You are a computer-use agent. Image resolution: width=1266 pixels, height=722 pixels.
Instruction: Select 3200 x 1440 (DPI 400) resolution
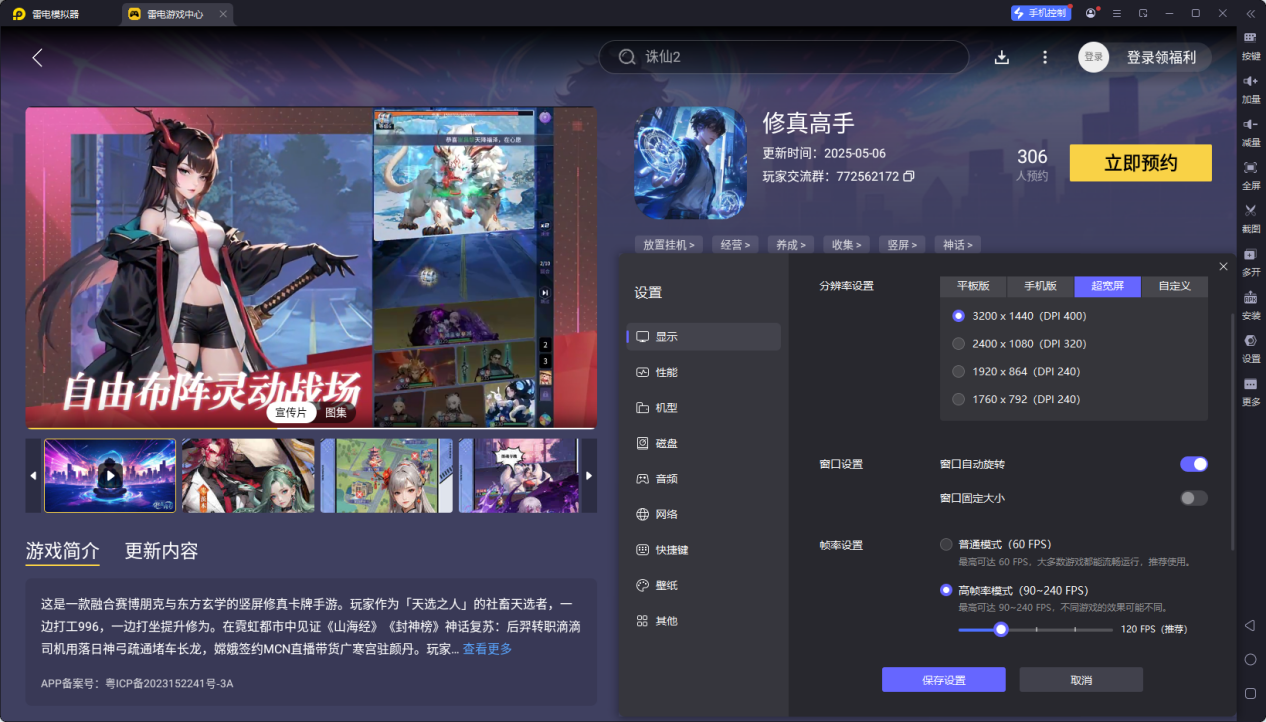coord(1019,316)
